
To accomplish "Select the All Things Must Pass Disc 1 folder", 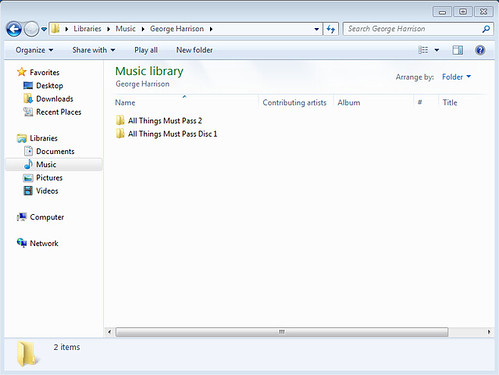I will [172, 134].
